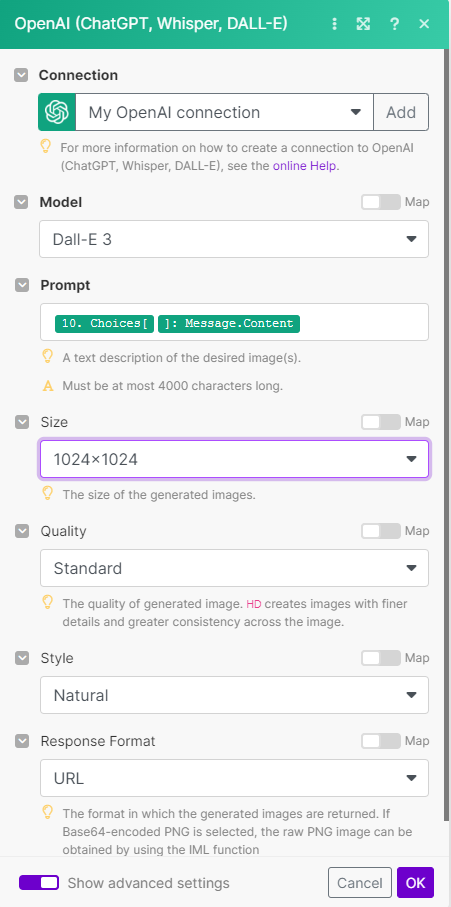Follow the online Help link
451x907 pixels.
(x=305, y=165)
